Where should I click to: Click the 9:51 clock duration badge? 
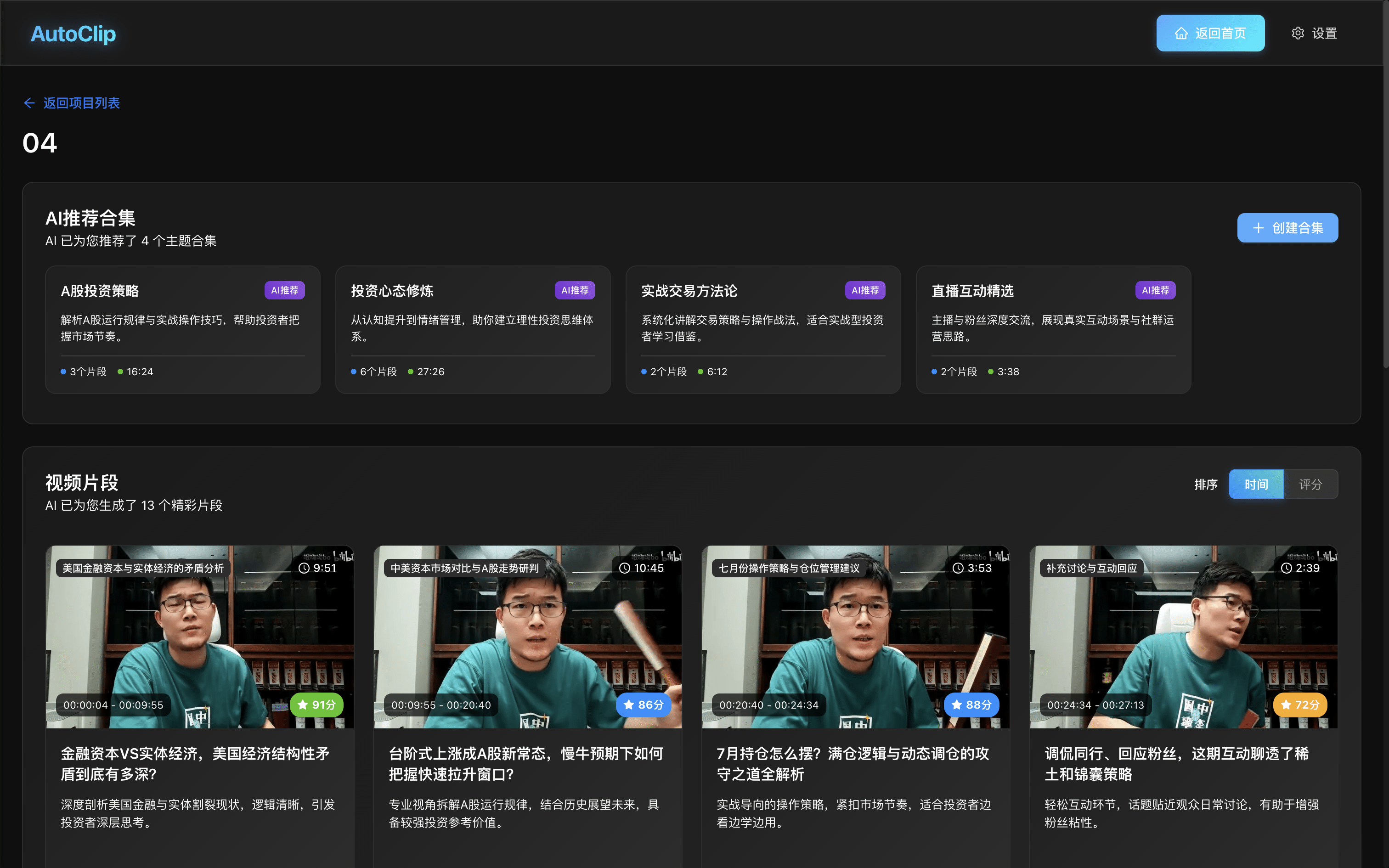317,568
